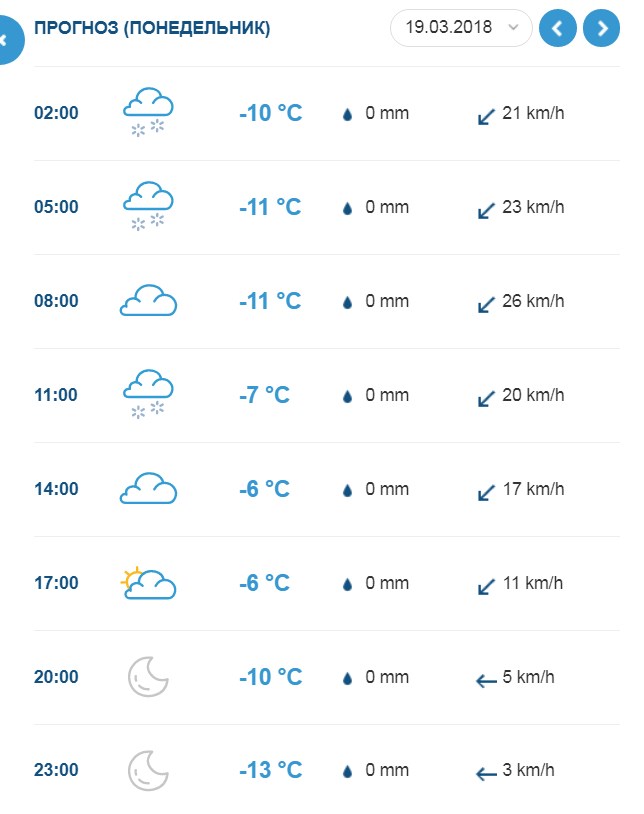Image resolution: width=644 pixels, height=814 pixels.
Task: Open the 19.03.2018 date dropdown
Action: (x=460, y=28)
